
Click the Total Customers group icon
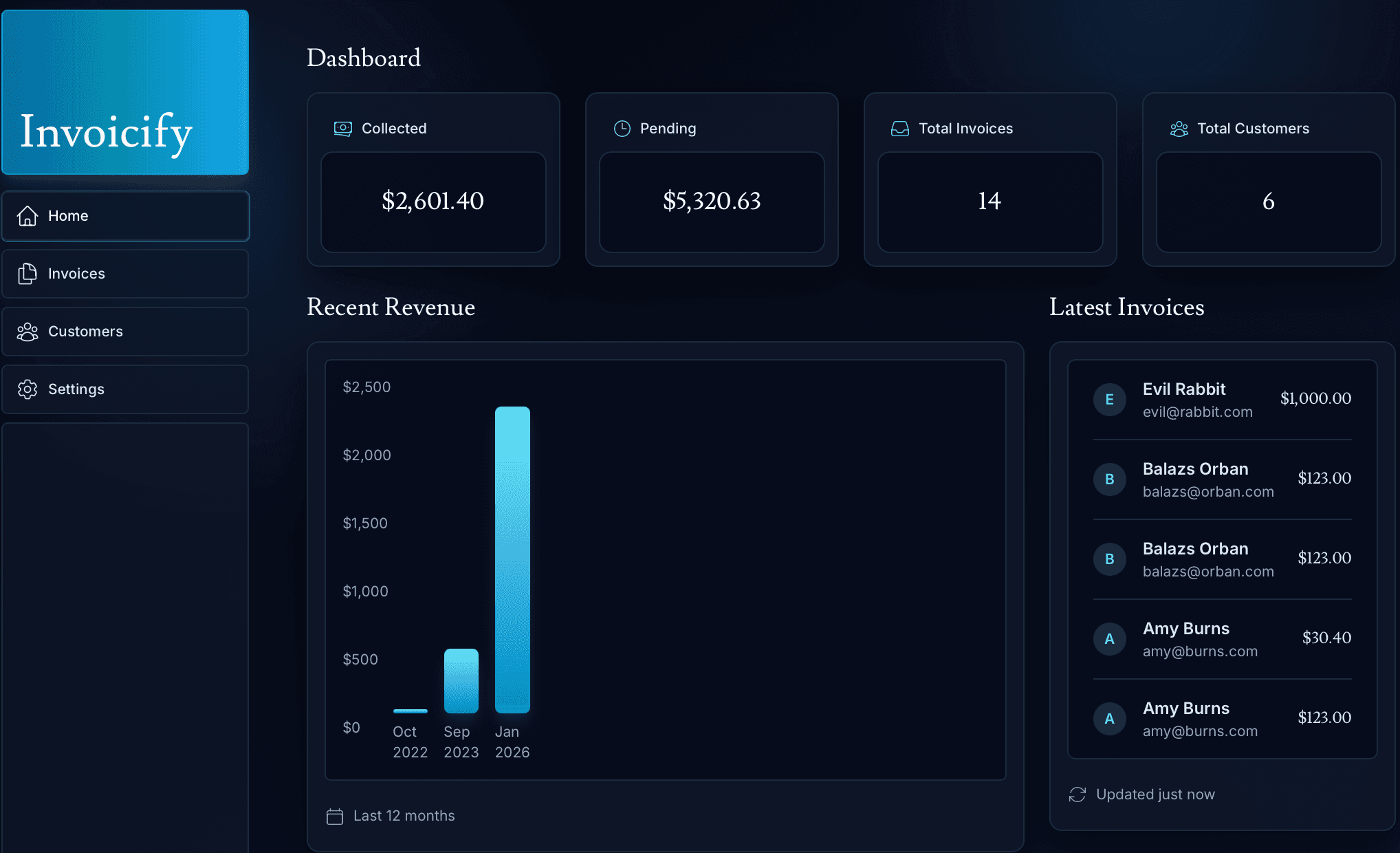click(x=1178, y=128)
